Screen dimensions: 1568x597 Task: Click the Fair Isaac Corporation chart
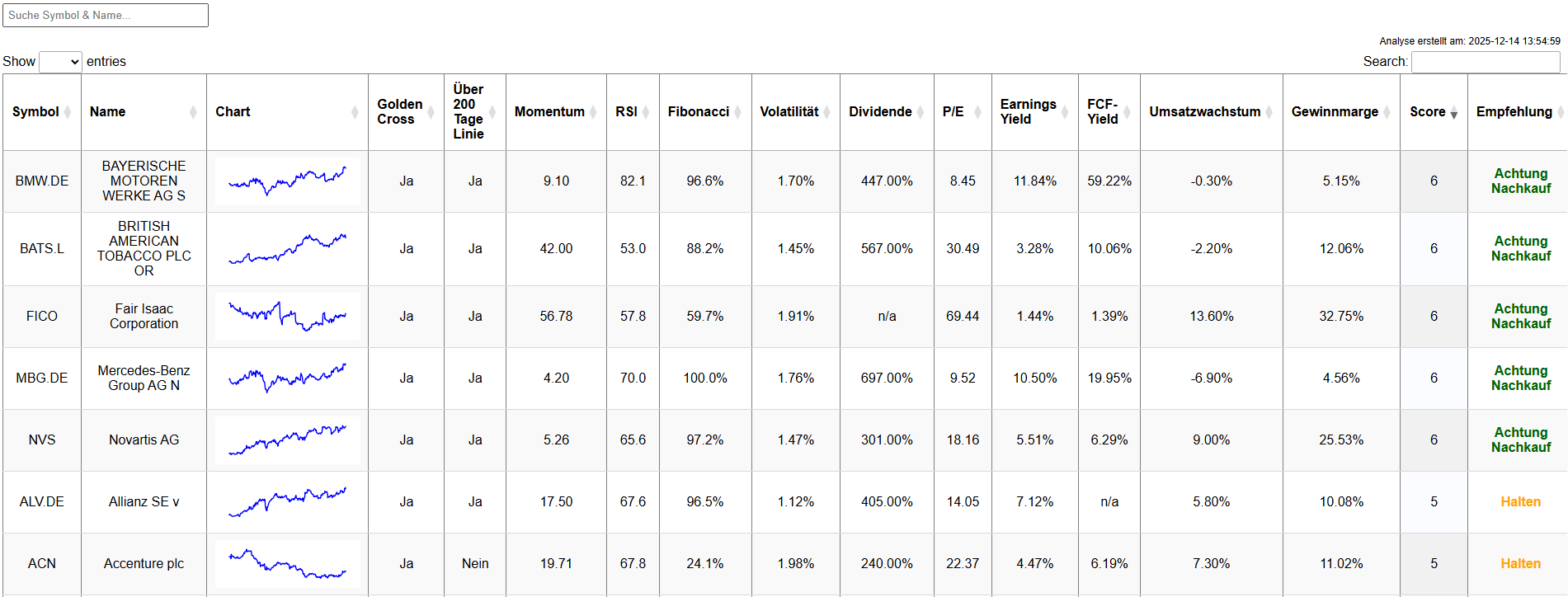coord(287,316)
